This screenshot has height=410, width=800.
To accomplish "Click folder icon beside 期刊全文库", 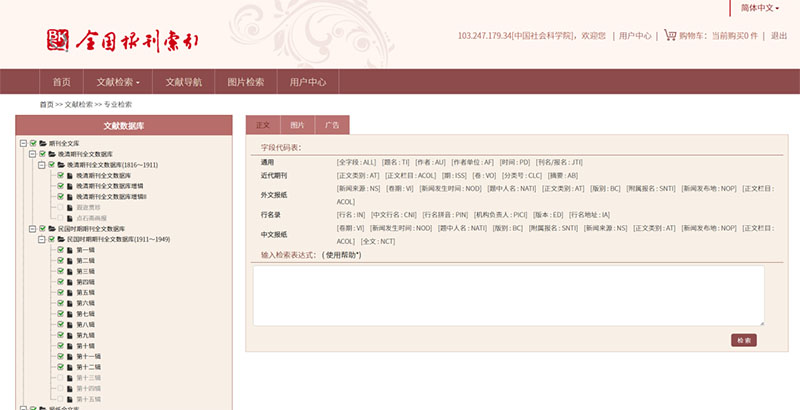I will (x=43, y=143).
